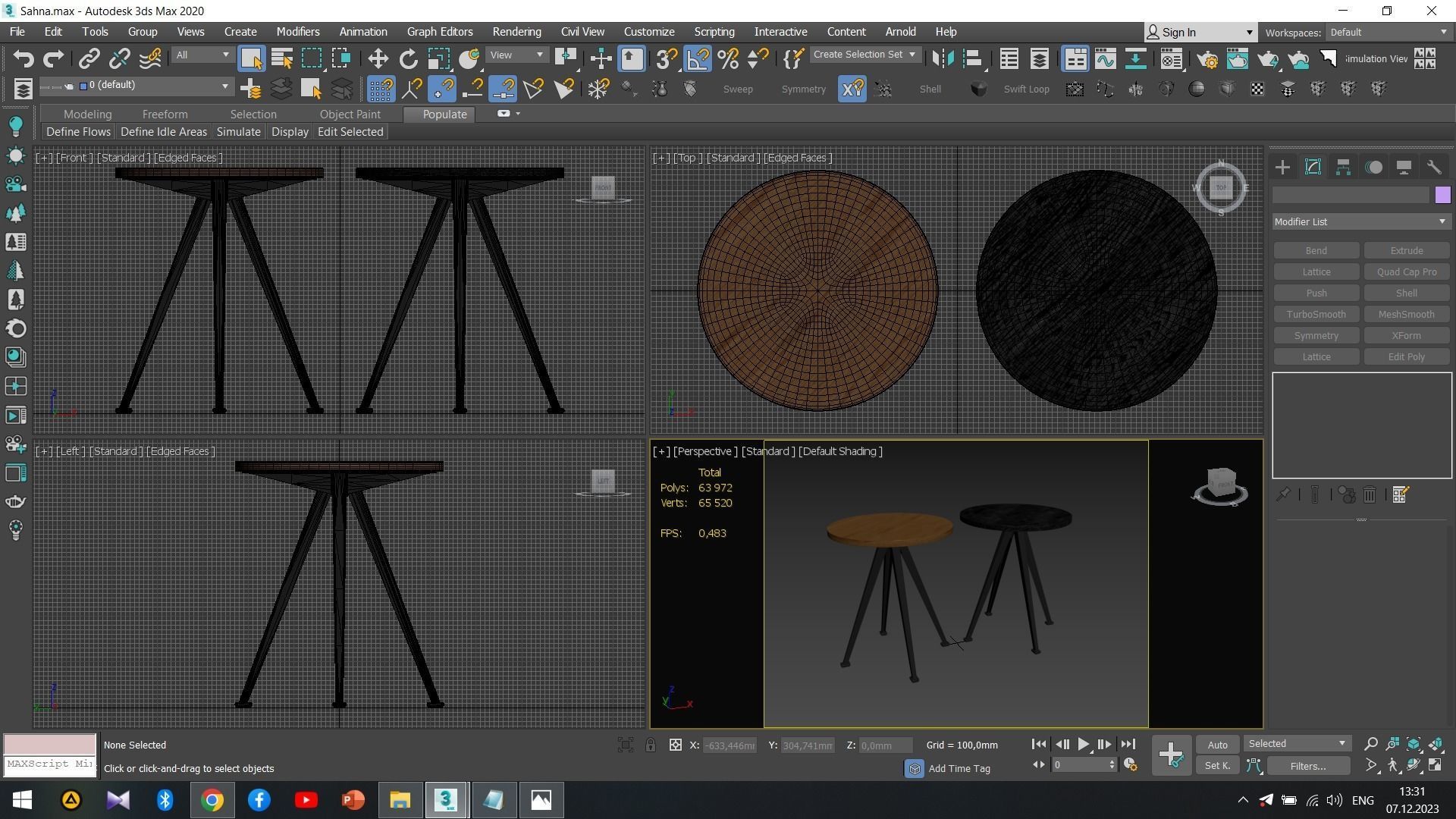Screen dimensions: 1456x819
Task: Toggle Set Key mode
Action: 1217,766
